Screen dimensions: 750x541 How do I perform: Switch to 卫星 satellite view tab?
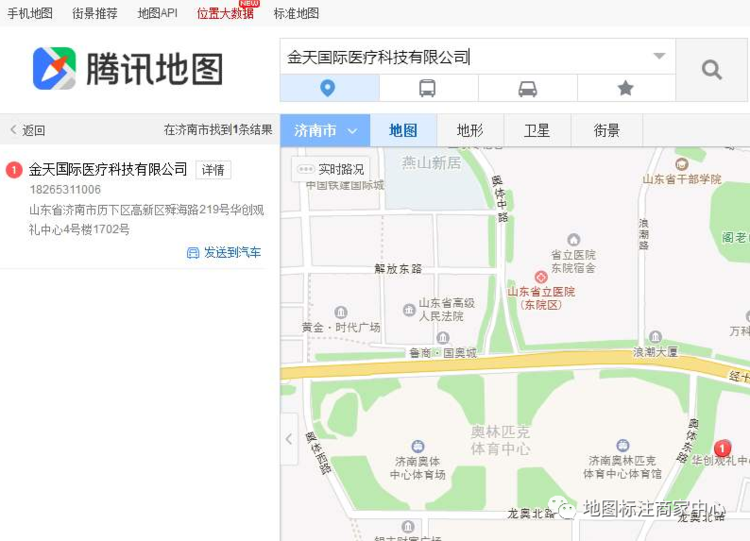click(x=537, y=130)
